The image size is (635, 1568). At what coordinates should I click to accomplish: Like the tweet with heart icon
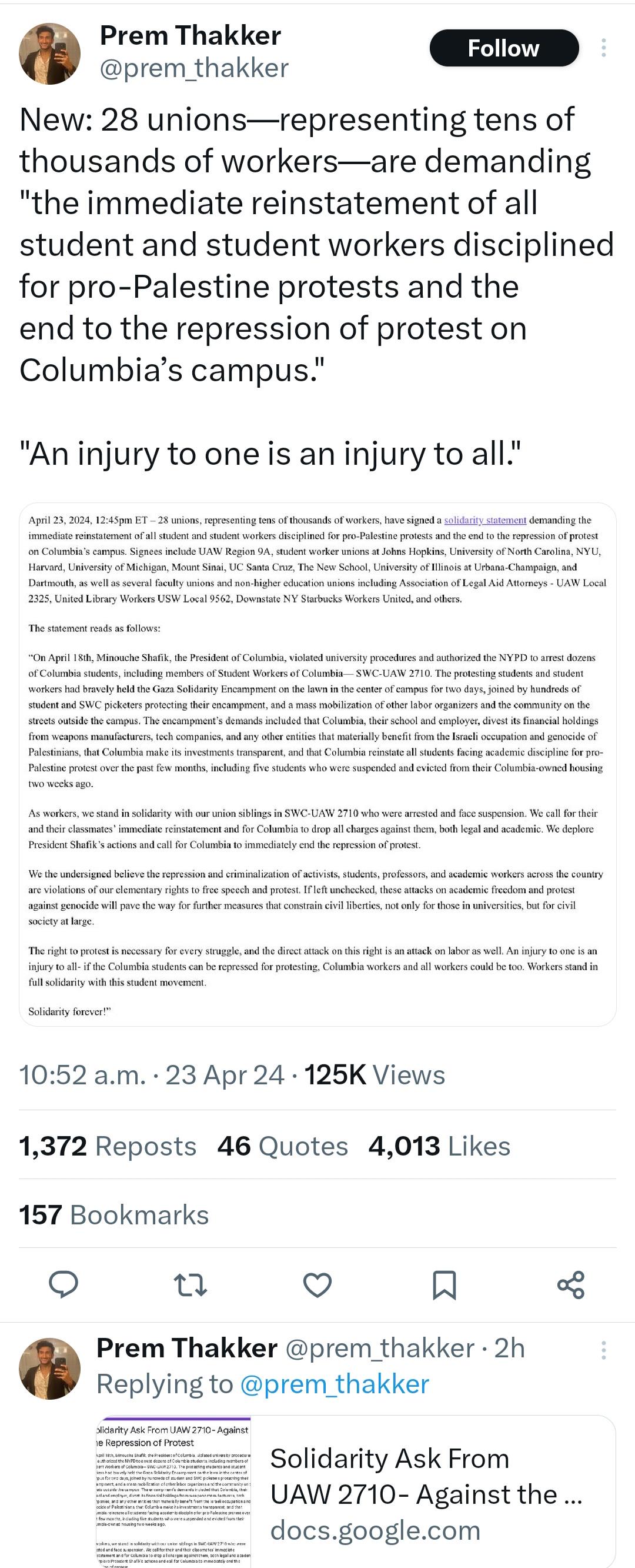point(317,1284)
